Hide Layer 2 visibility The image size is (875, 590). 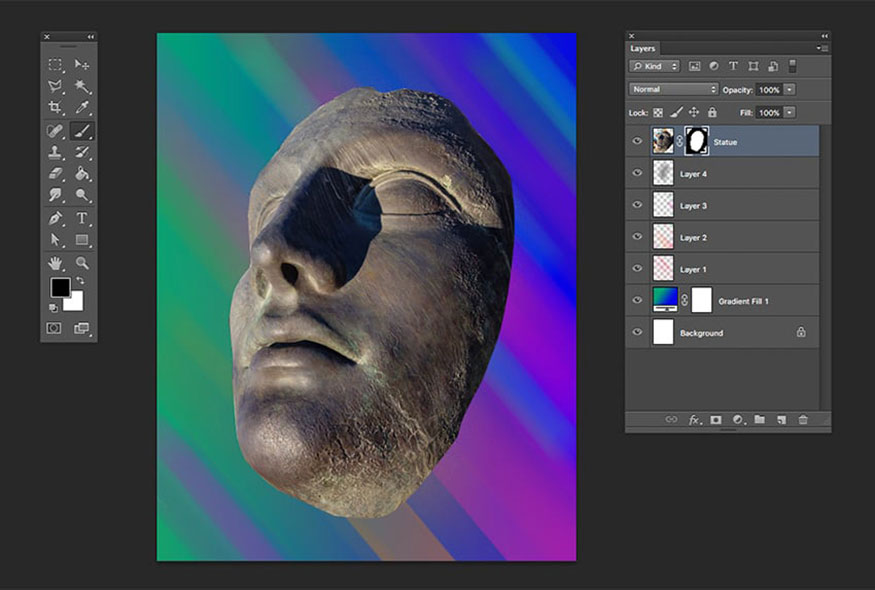click(x=637, y=236)
